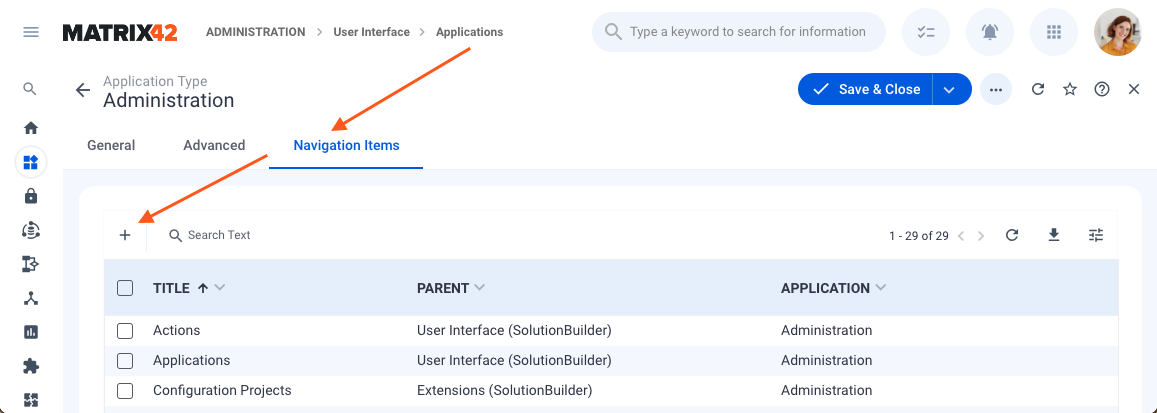Open the Configuration Projects row title

[222, 390]
